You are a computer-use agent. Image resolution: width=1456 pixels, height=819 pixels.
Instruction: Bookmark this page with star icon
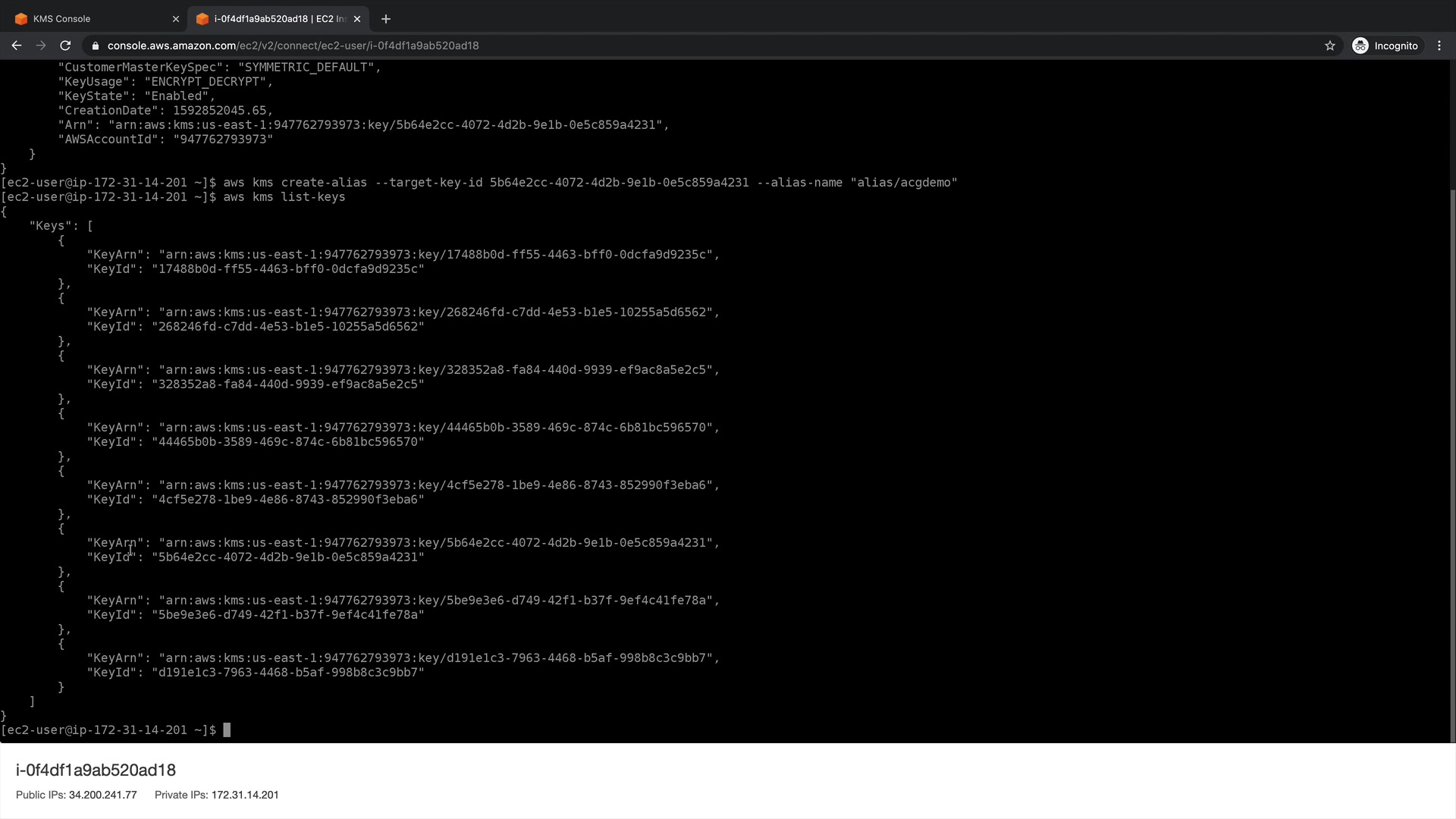click(x=1329, y=45)
